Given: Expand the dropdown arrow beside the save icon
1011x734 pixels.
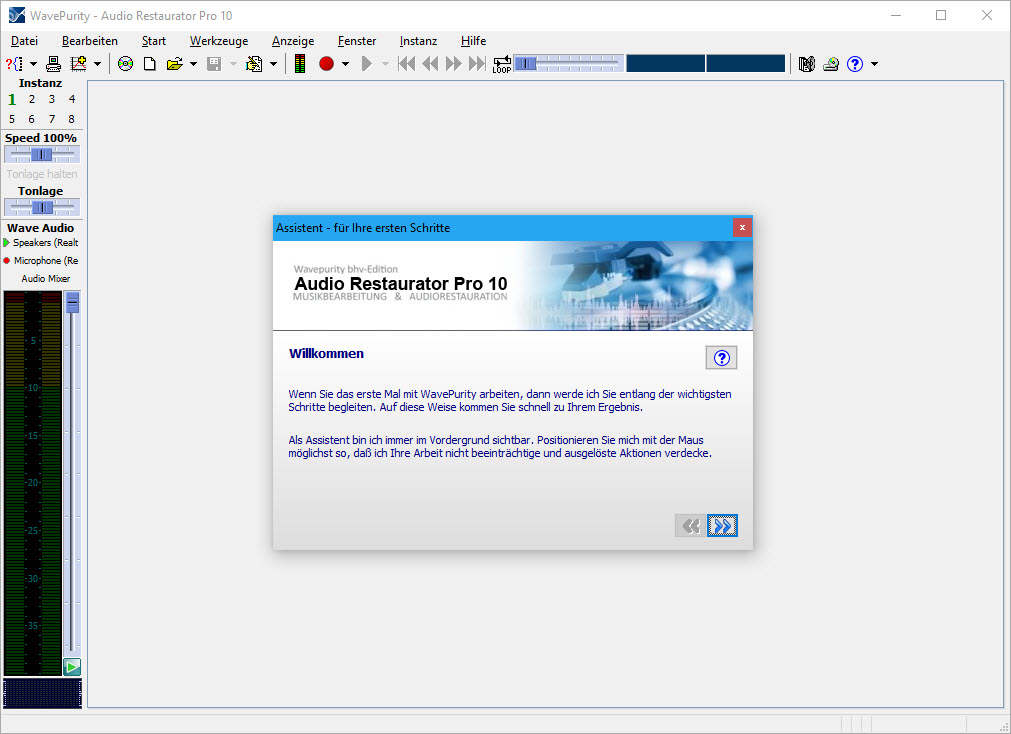Looking at the screenshot, I should pyautogui.click(x=233, y=64).
